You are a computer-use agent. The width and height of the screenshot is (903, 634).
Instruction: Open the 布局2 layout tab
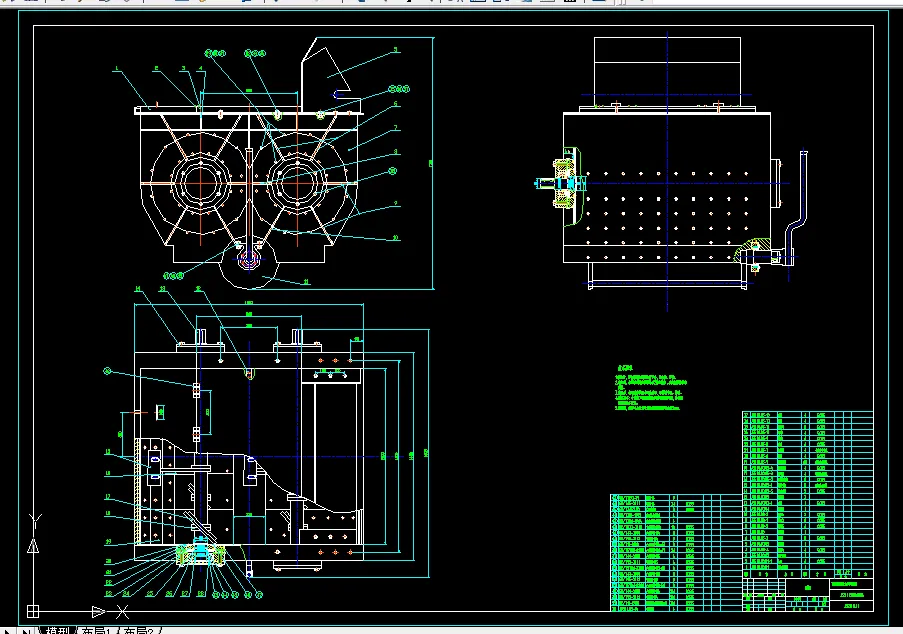[x=138, y=631]
